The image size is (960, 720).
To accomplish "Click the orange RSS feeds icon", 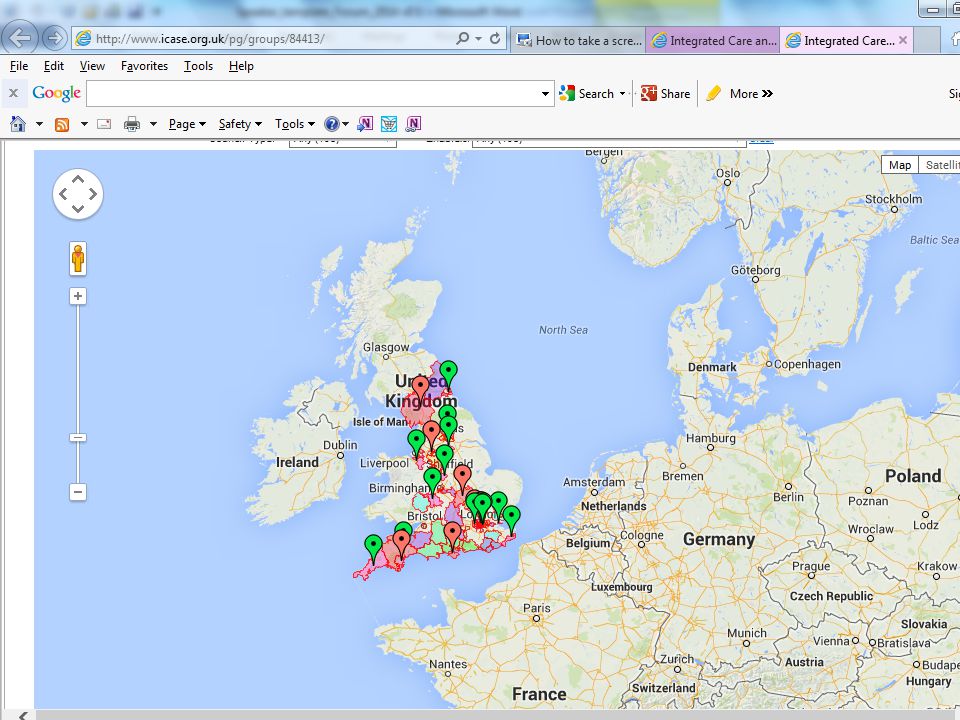I will 62,124.
